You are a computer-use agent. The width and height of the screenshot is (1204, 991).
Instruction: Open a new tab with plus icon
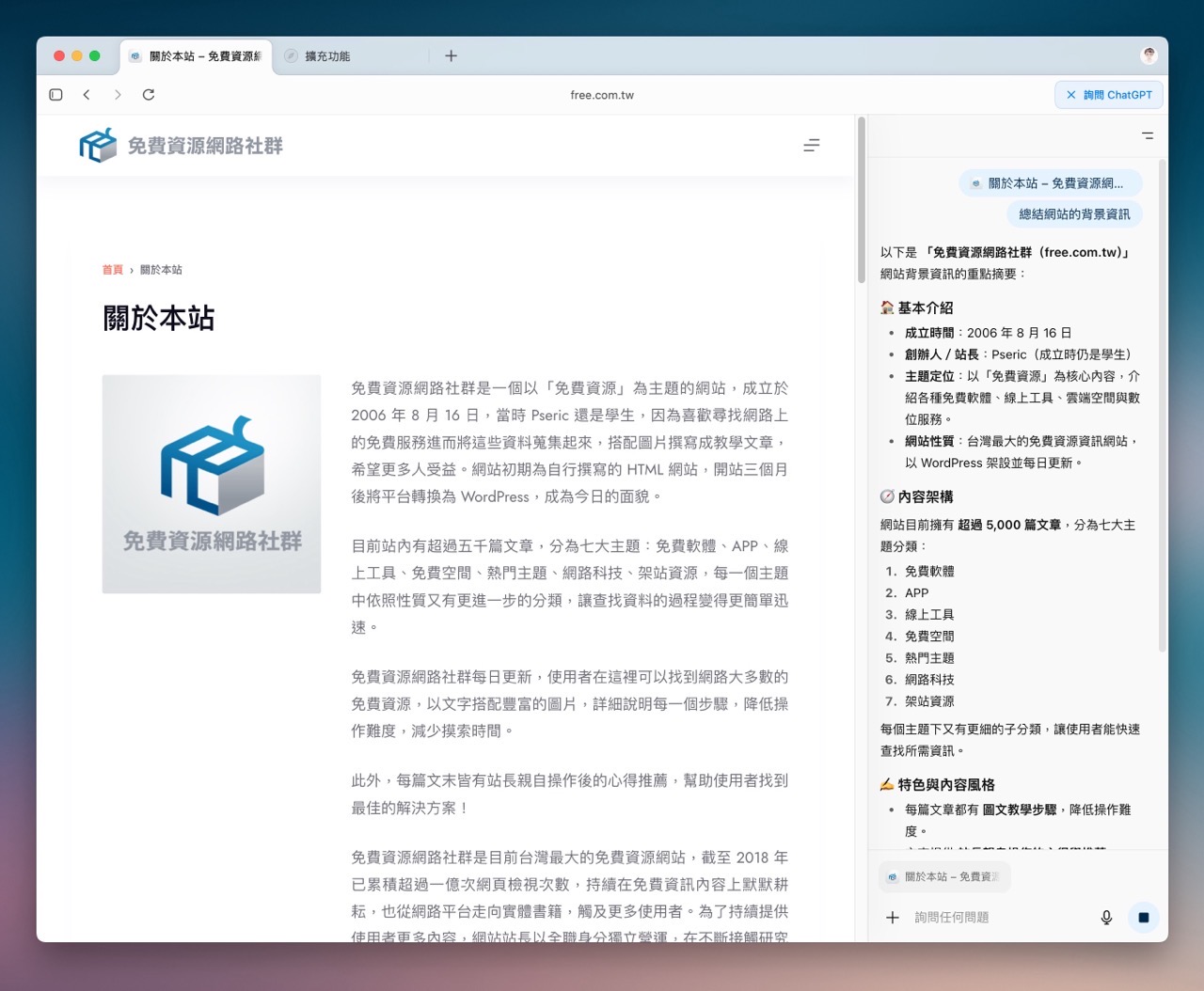451,56
